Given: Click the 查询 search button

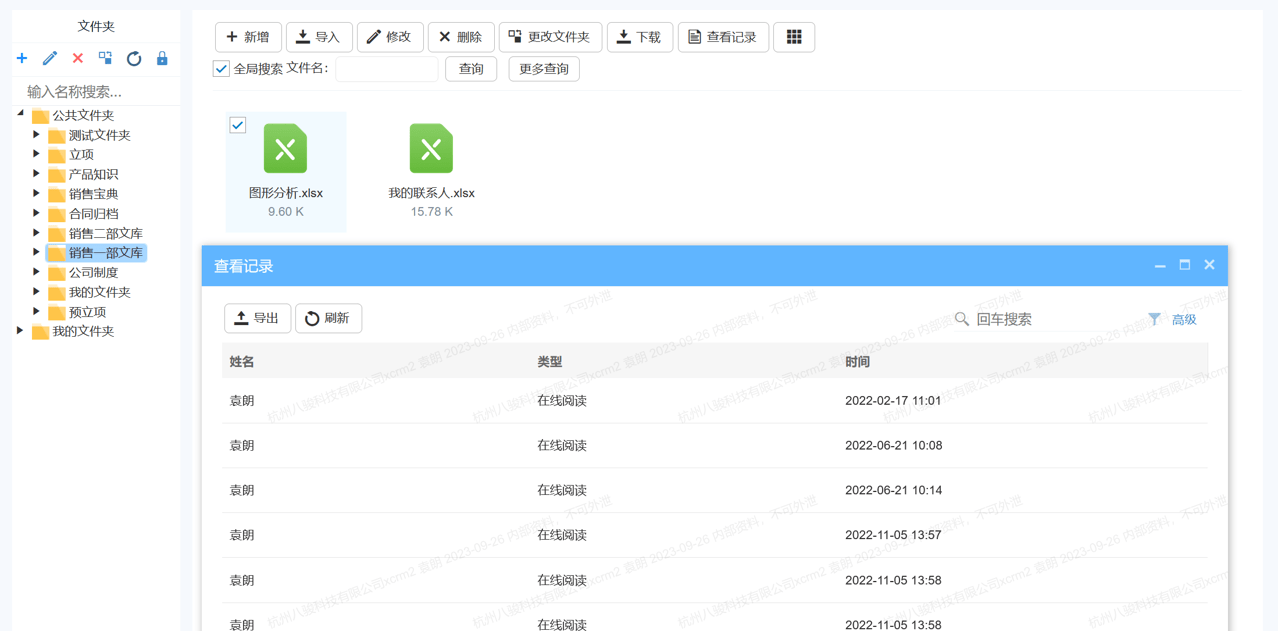Looking at the screenshot, I should click(470, 69).
